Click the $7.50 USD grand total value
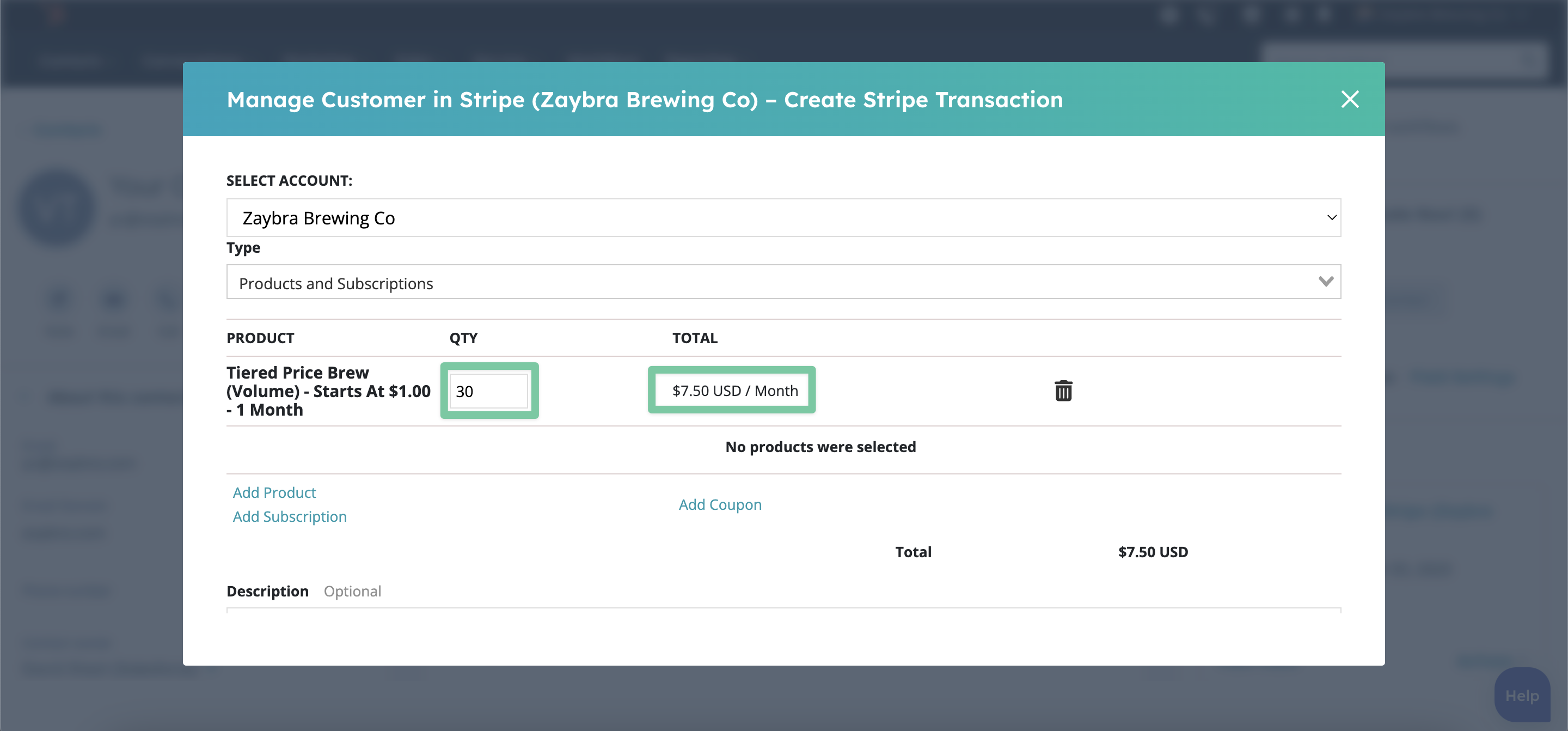Image resolution: width=1568 pixels, height=731 pixels. point(1152,552)
